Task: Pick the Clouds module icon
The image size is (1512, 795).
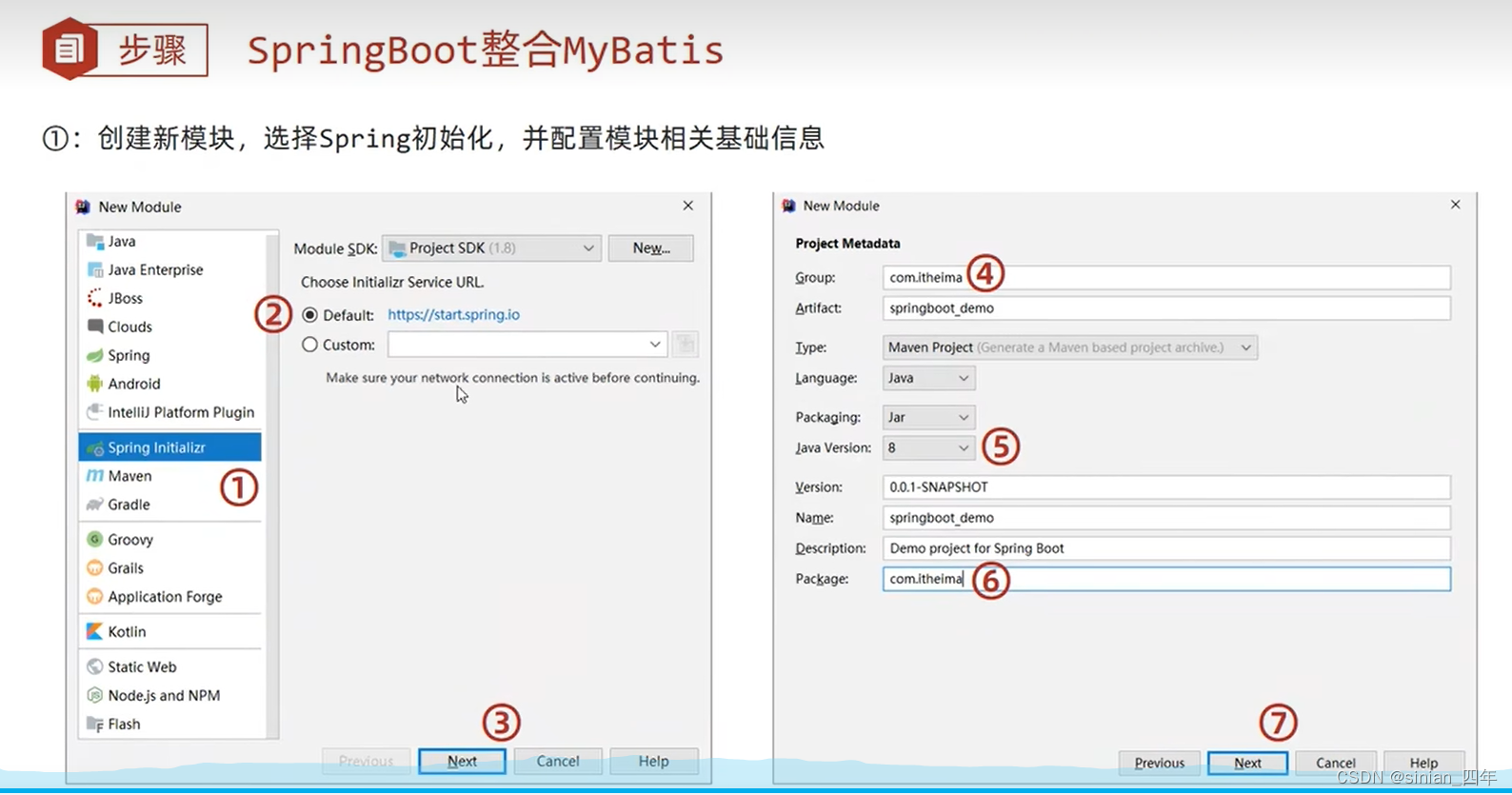Action: tap(95, 328)
